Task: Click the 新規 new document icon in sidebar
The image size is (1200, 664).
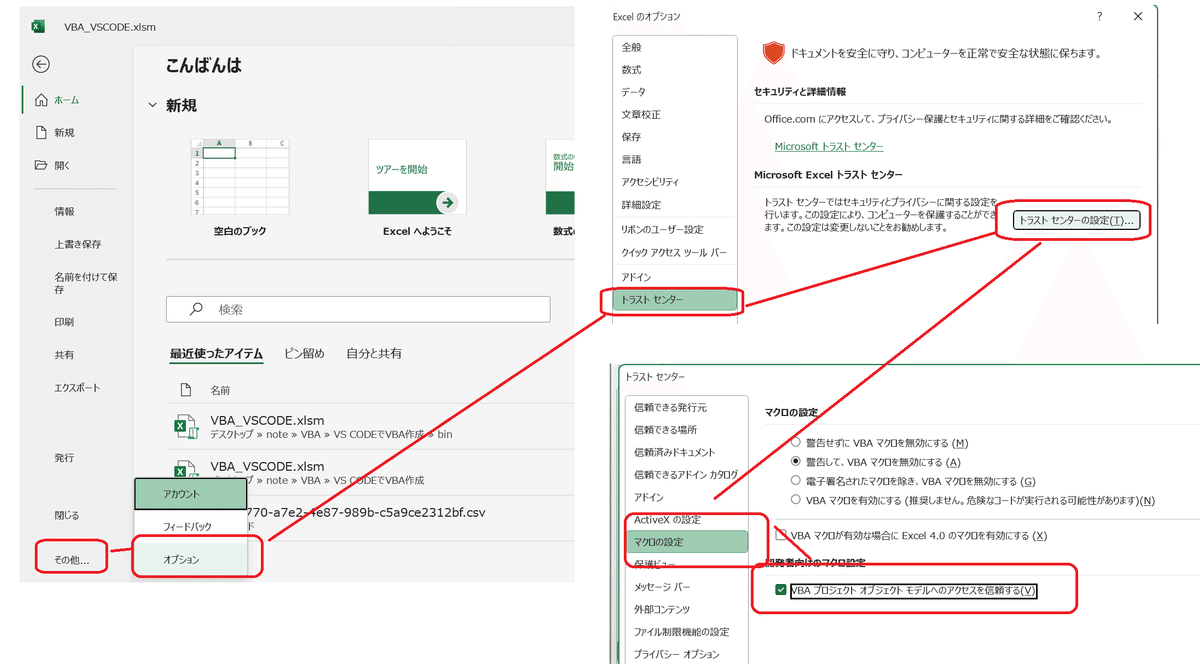Action: 42,131
